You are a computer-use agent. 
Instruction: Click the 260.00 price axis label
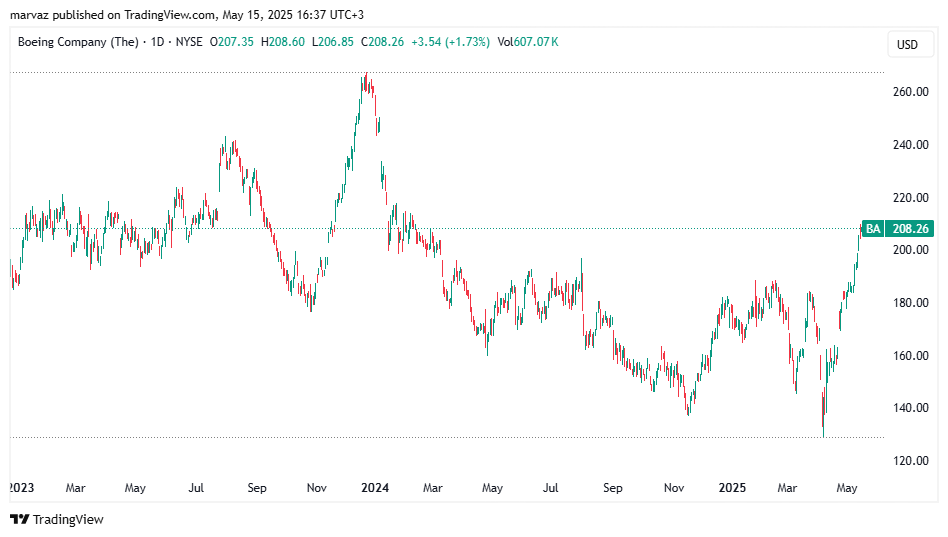click(911, 92)
